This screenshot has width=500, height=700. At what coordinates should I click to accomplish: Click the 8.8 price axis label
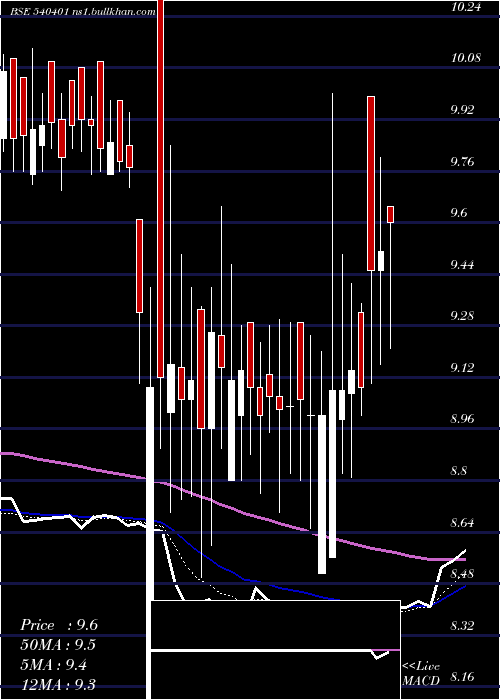(458, 471)
